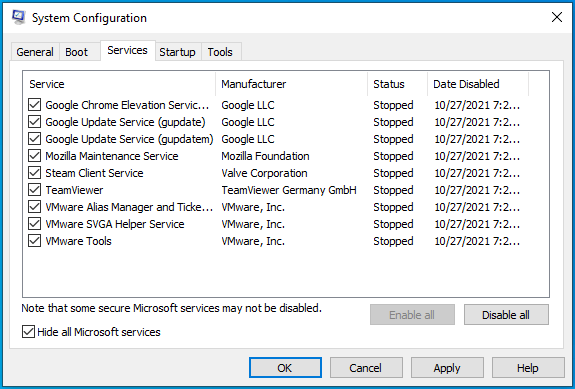Sort by the Manufacturer column header
Image resolution: width=575 pixels, height=389 pixels.
coord(292,84)
